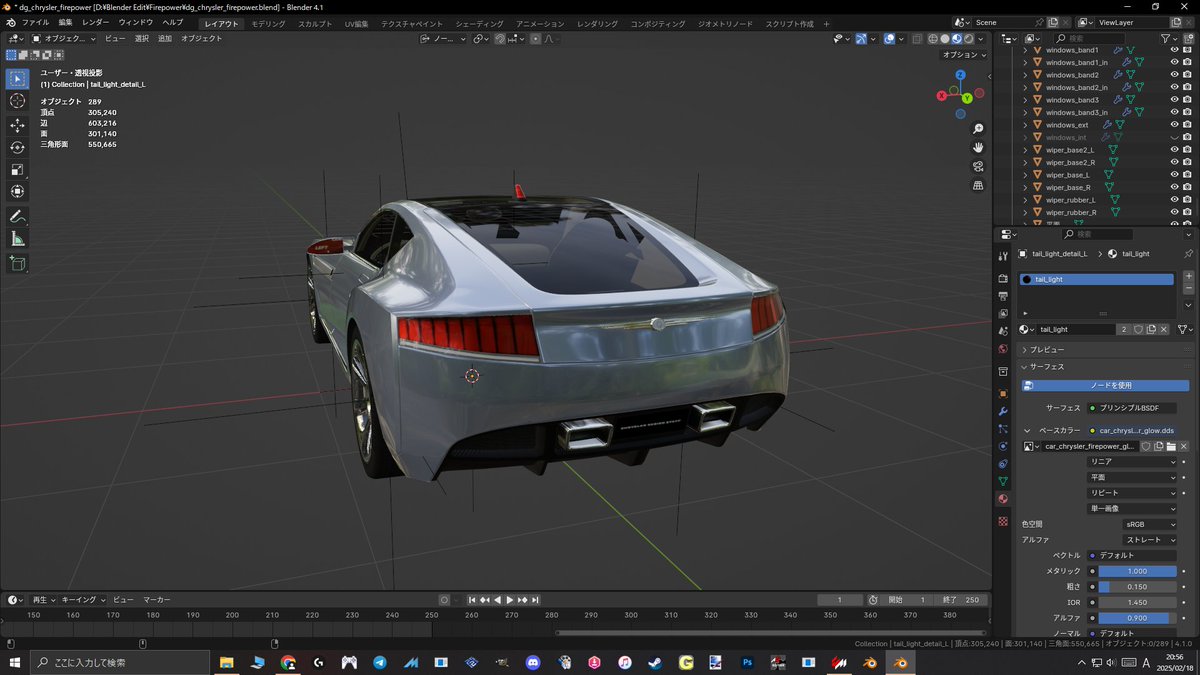
Task: Open the オプション button in viewport
Action: (x=962, y=55)
